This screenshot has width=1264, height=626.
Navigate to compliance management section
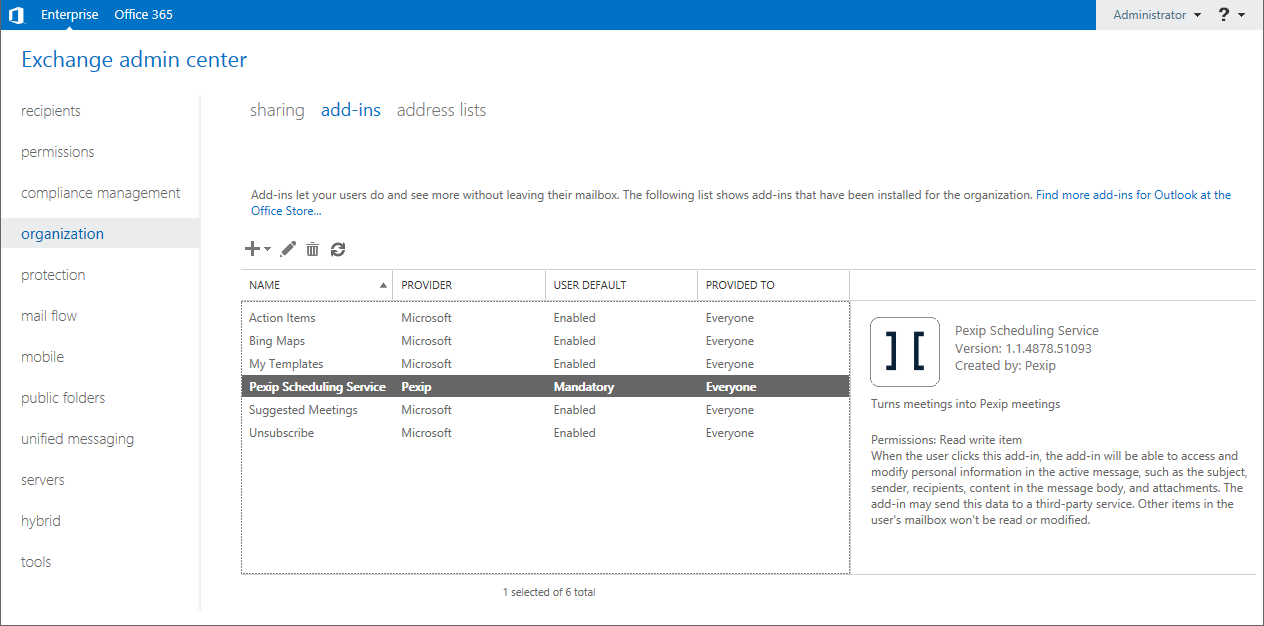(101, 193)
